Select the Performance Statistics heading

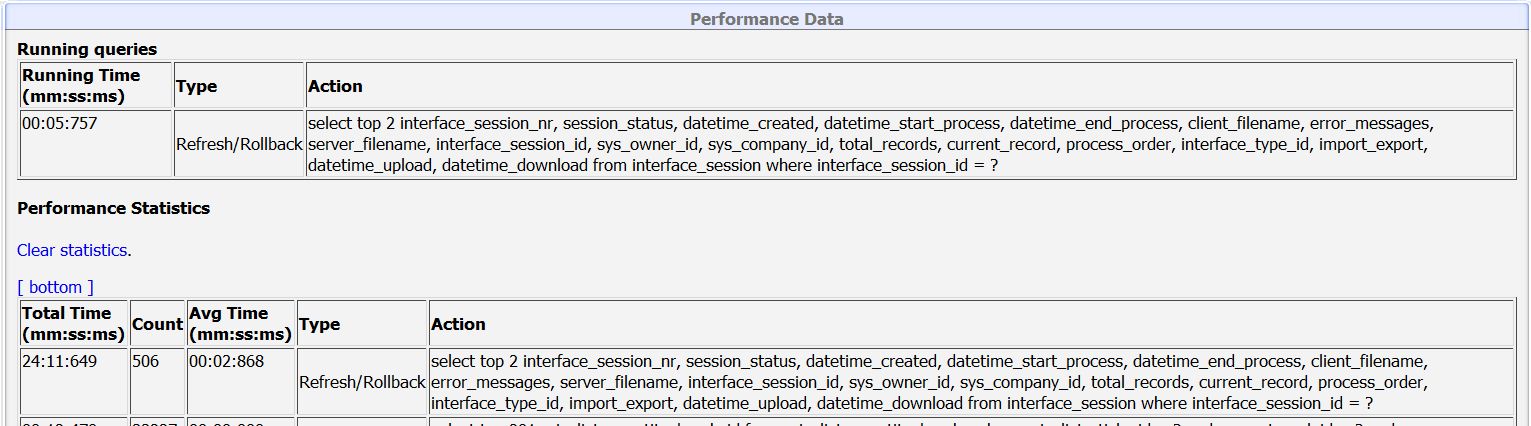(x=113, y=209)
